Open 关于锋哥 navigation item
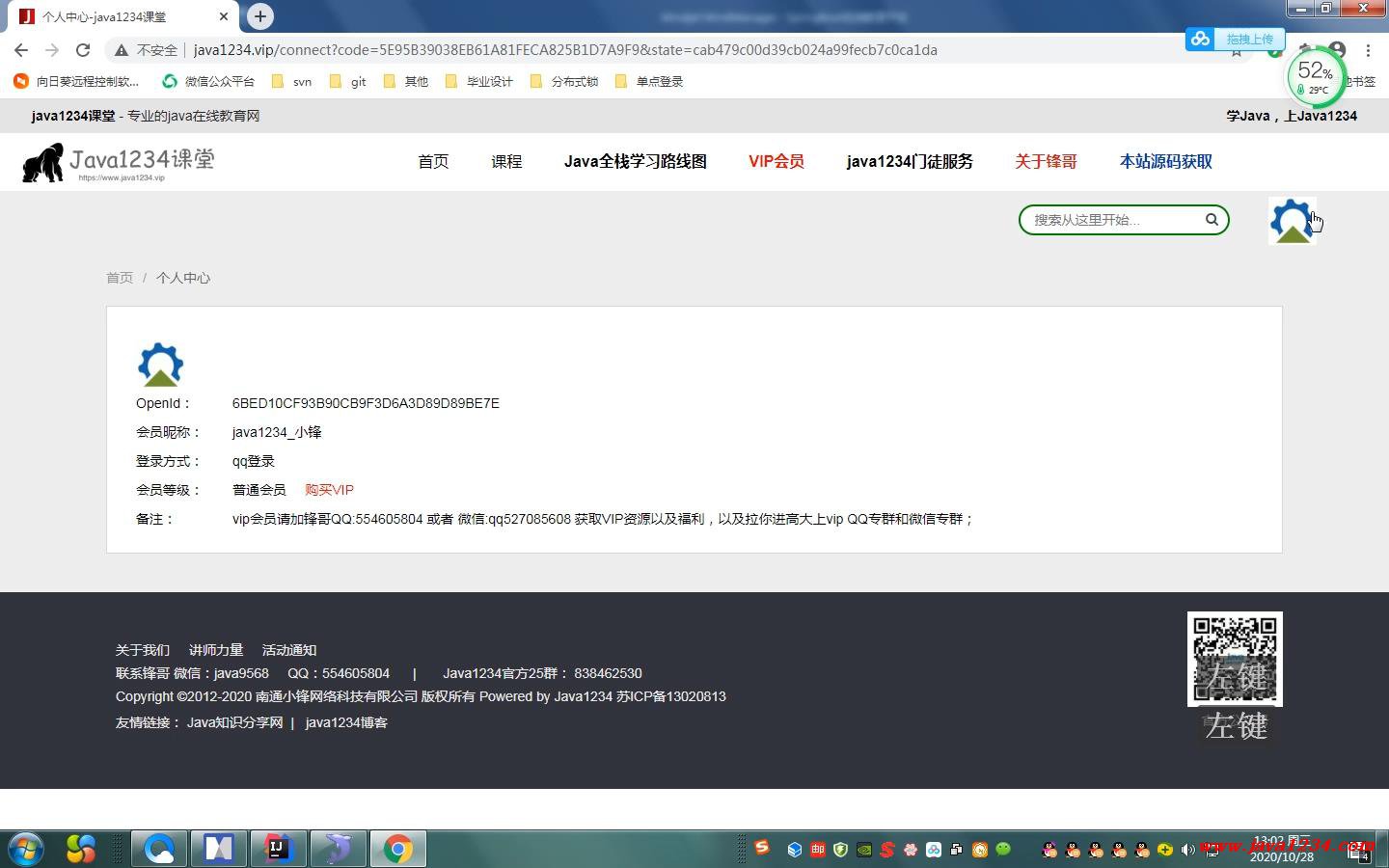This screenshot has height=868, width=1389. pyautogui.click(x=1046, y=161)
